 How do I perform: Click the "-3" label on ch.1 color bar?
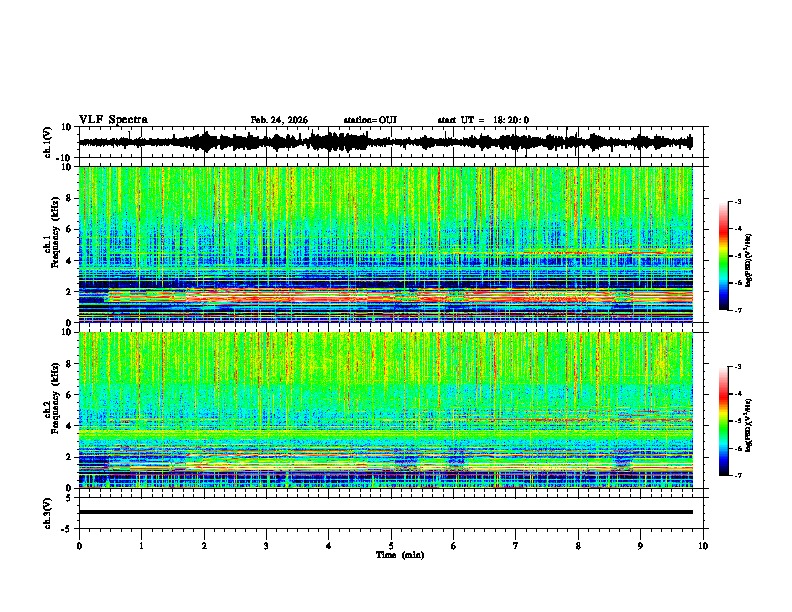click(737, 202)
